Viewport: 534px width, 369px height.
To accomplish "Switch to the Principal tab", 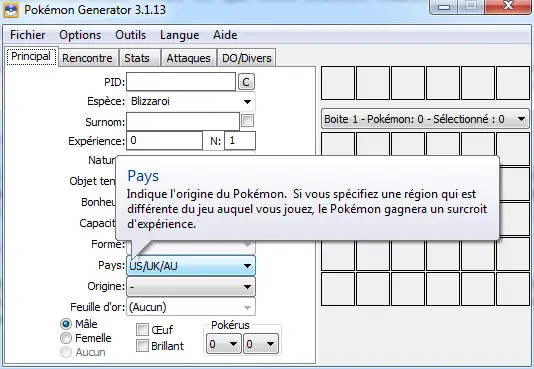I will 31,57.
